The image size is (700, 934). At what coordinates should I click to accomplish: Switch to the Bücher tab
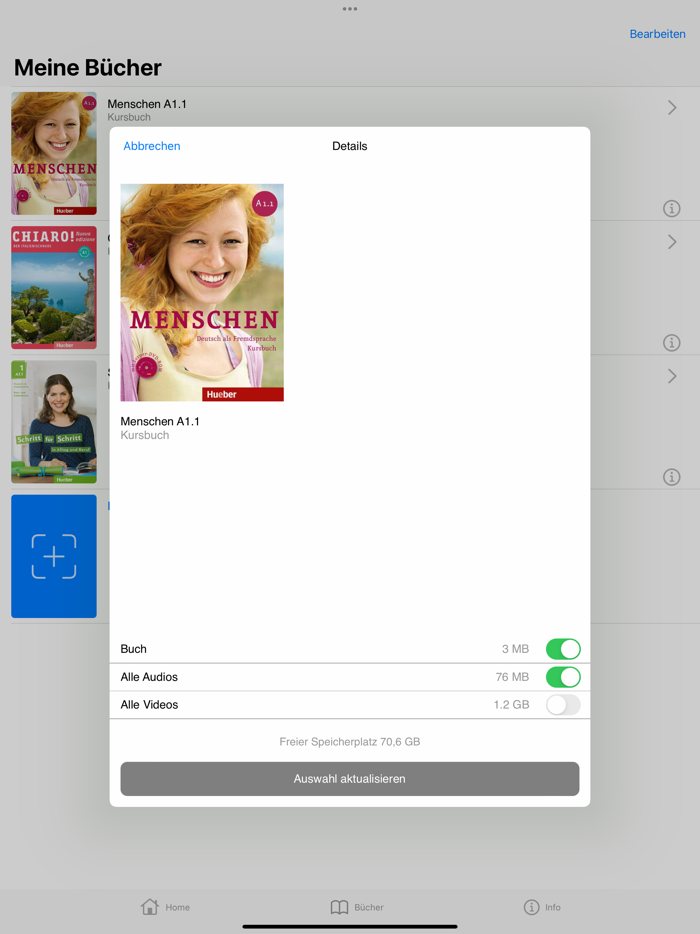coord(357,907)
